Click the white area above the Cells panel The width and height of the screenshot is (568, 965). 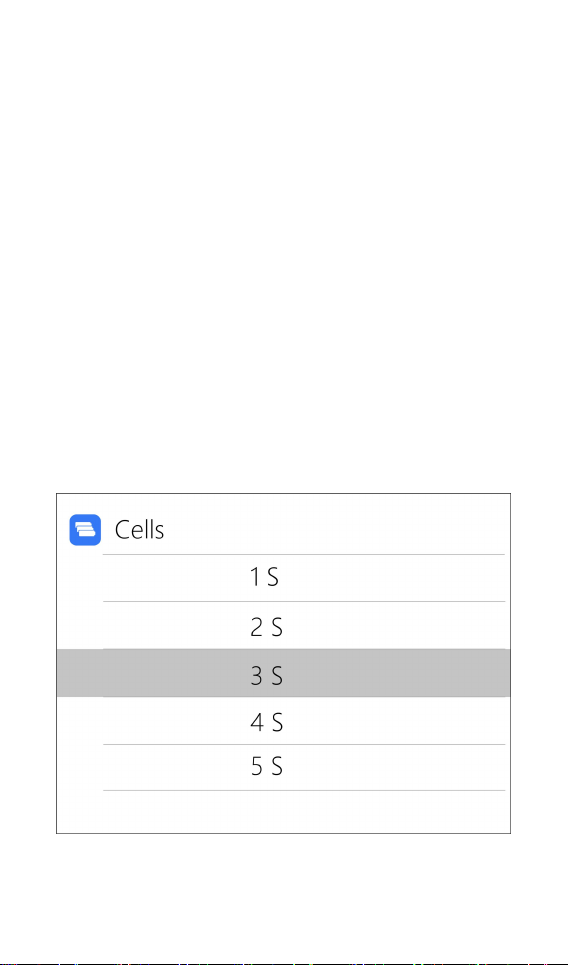[x=284, y=246]
